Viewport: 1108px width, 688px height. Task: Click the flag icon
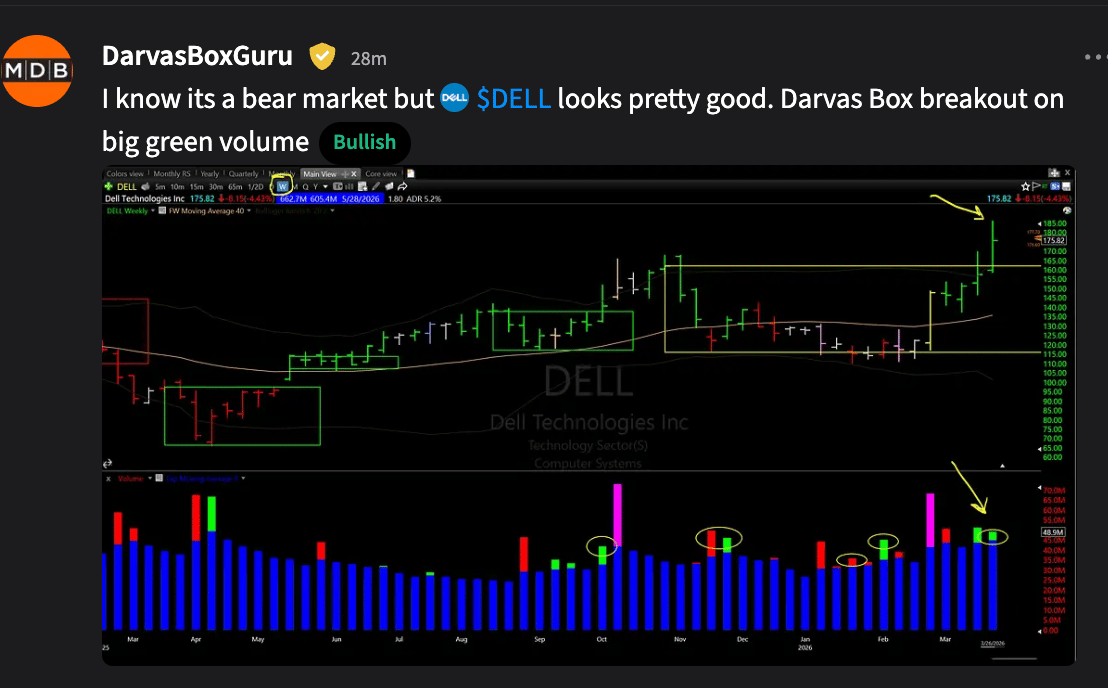(1036, 186)
